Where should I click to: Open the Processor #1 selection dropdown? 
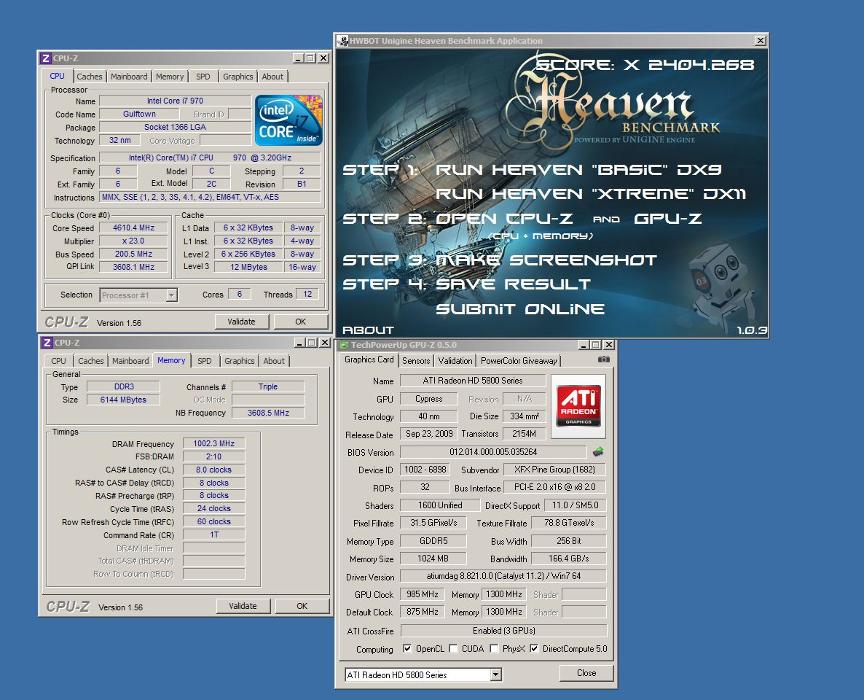click(172, 295)
